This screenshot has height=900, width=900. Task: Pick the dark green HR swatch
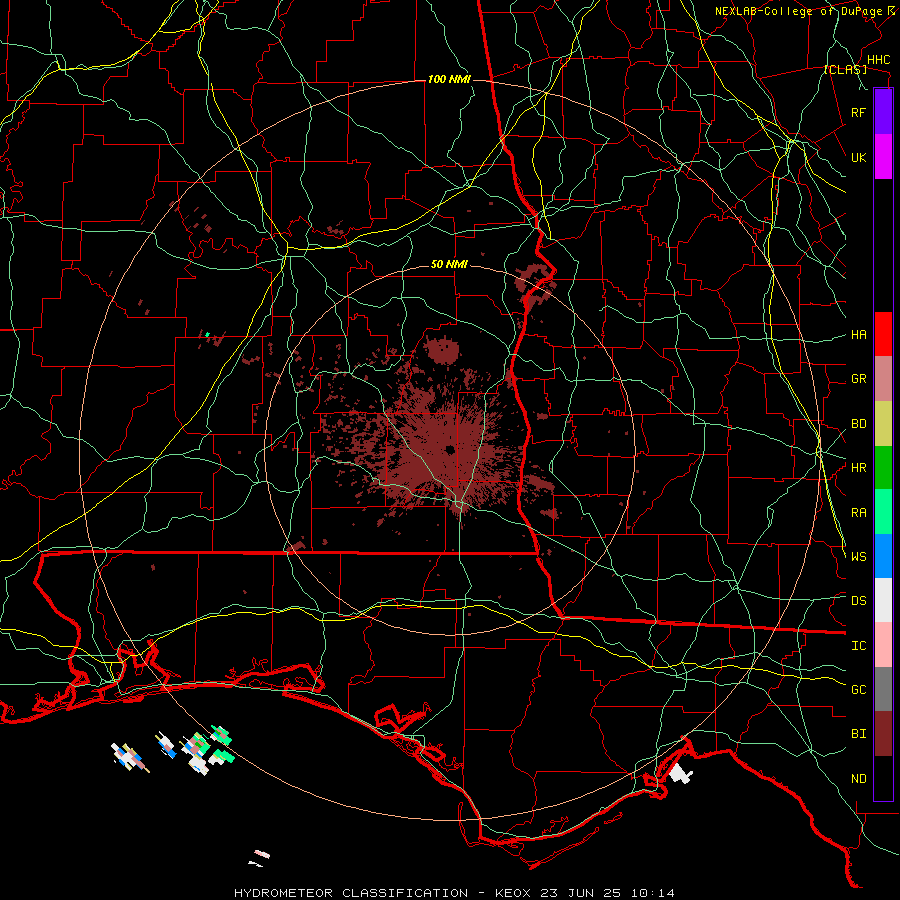(883, 467)
